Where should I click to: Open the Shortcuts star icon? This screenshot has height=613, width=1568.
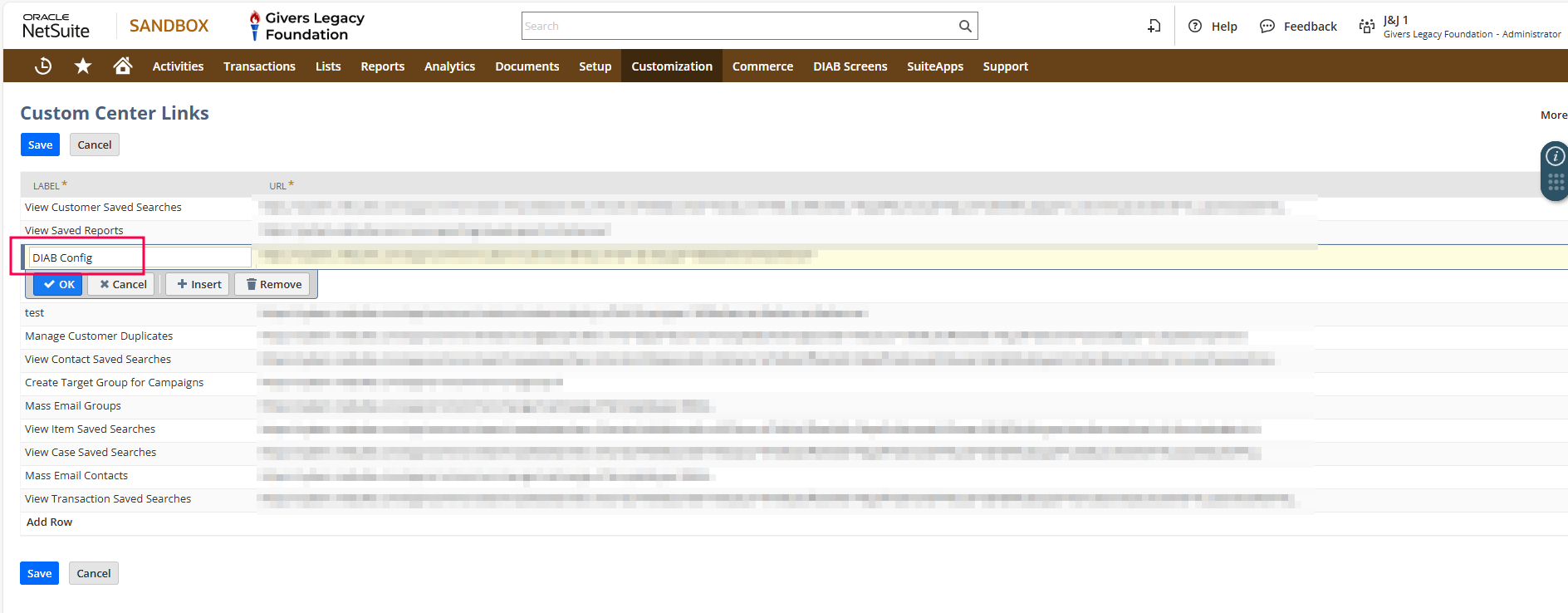coord(83,66)
